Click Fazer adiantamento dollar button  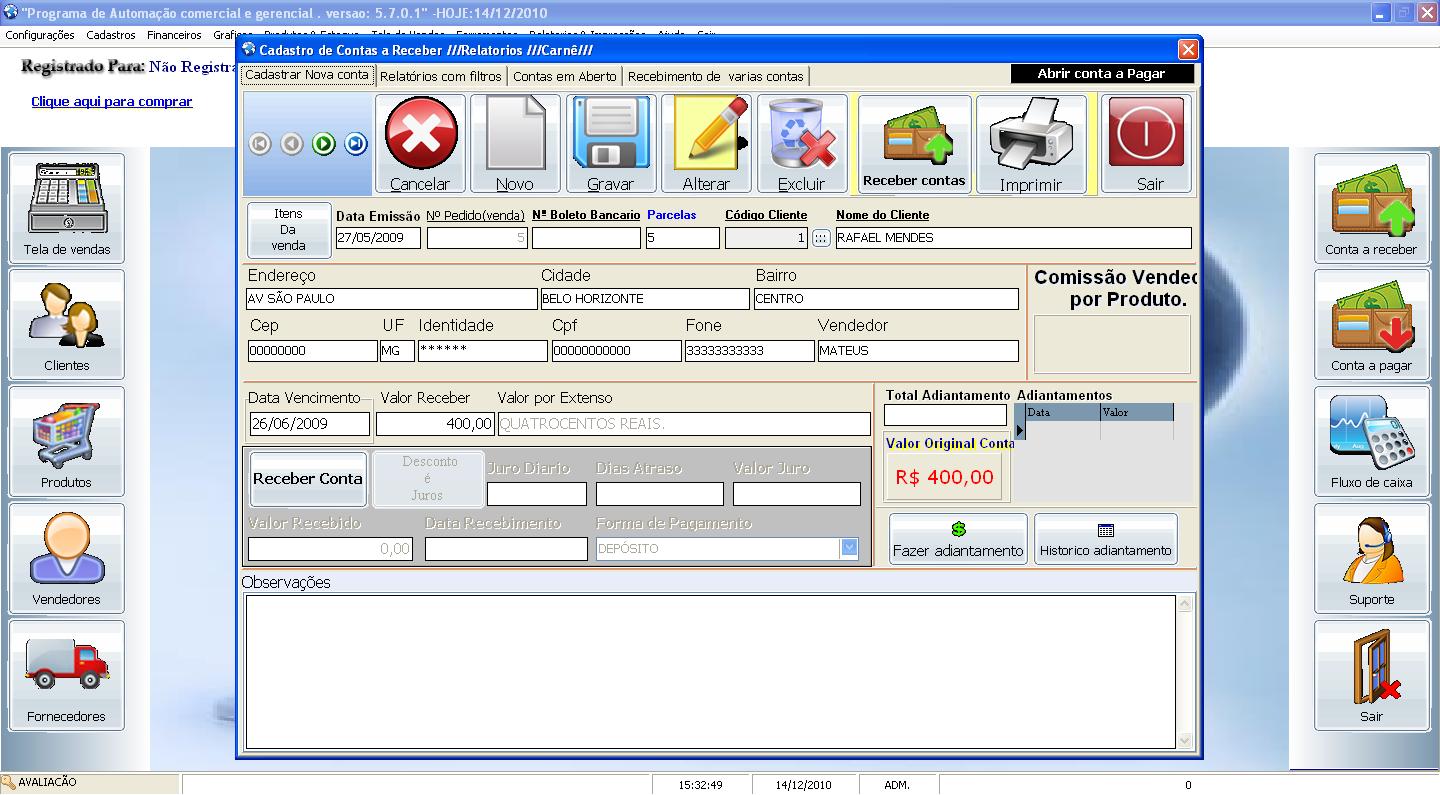(958, 540)
